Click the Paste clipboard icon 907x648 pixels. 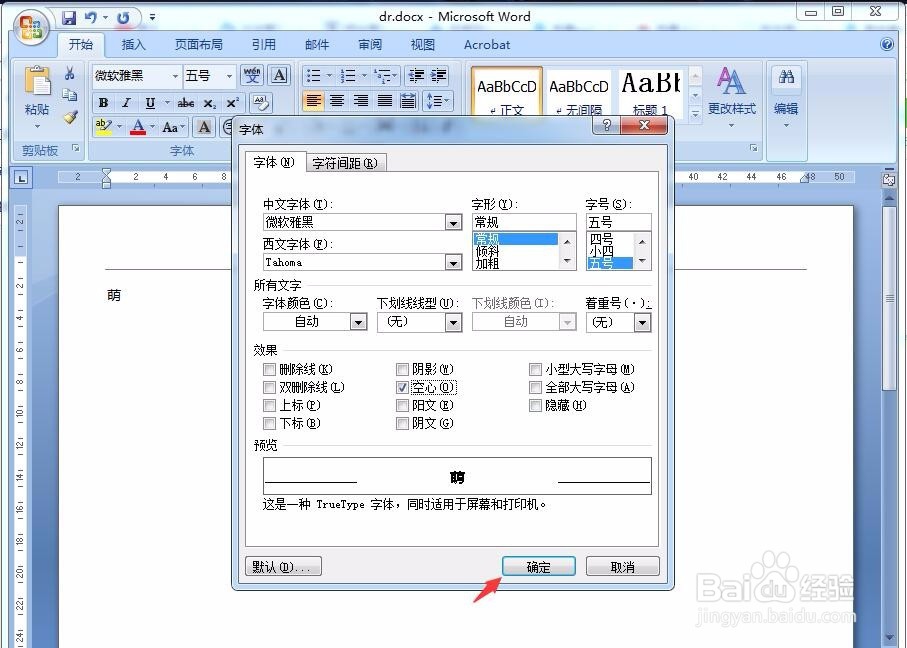pyautogui.click(x=37, y=82)
